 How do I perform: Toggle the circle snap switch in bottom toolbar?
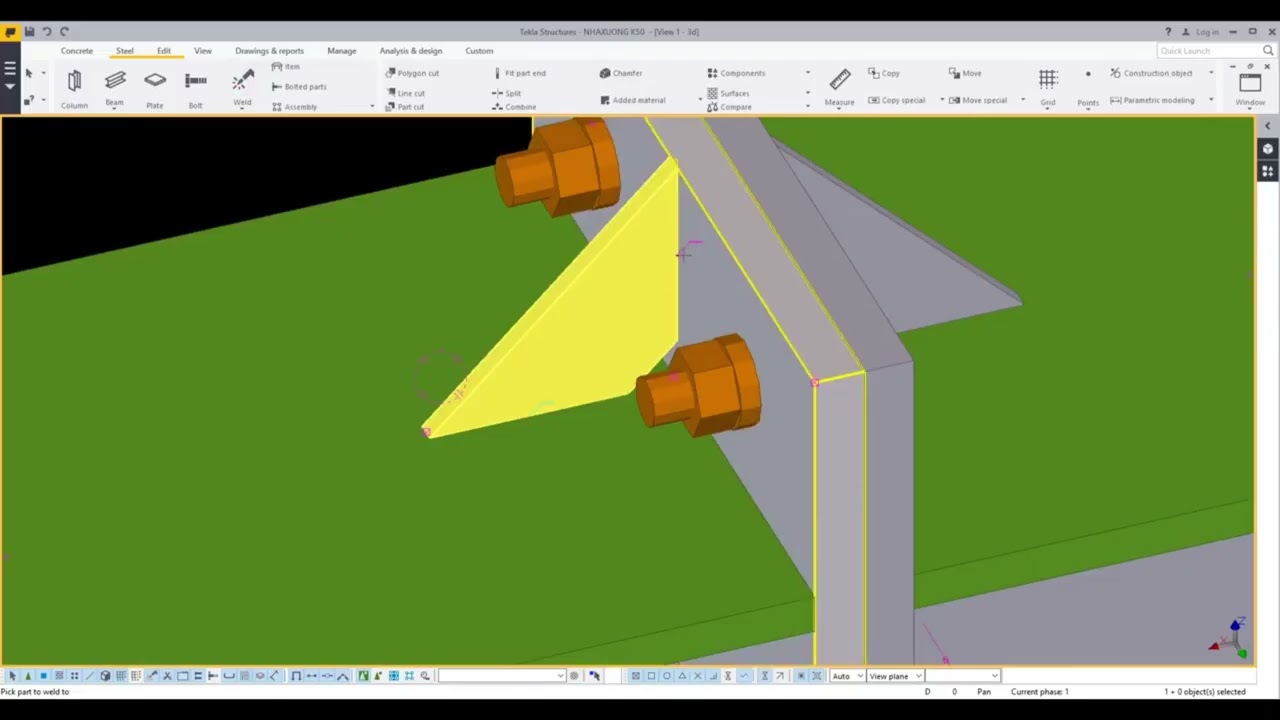coord(667,676)
